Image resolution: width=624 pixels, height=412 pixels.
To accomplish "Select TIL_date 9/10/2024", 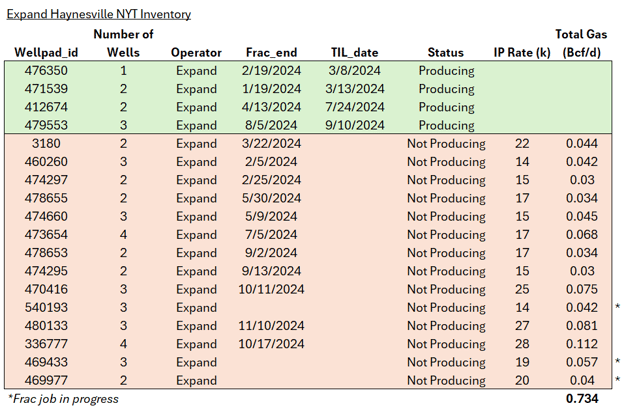I will point(355,125).
